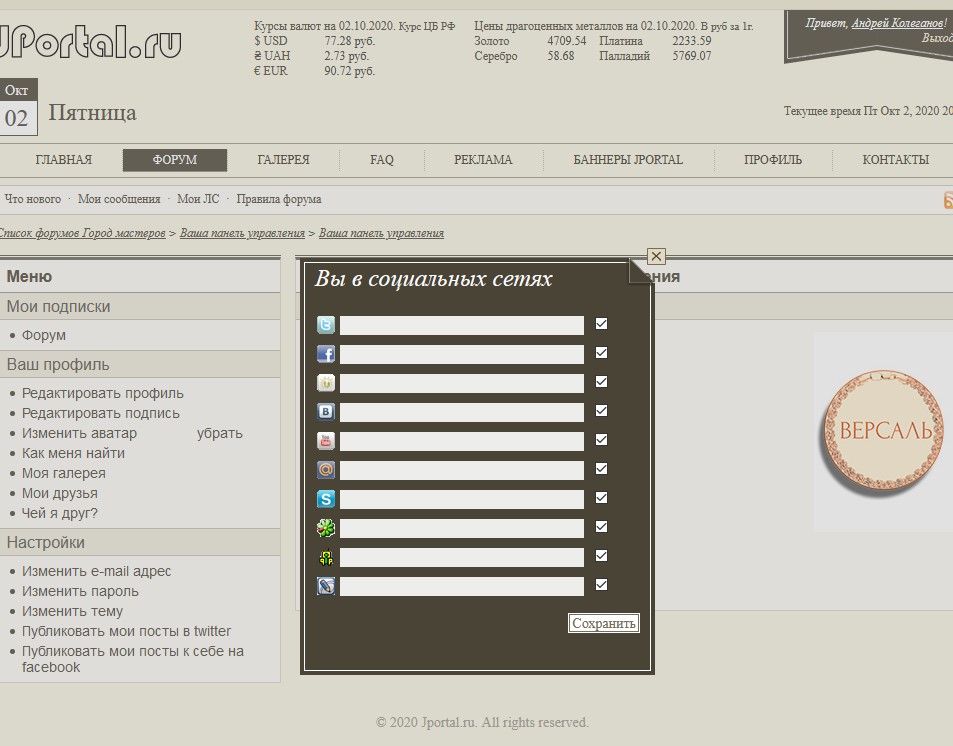Click the Mail.ru @ icon

[x=326, y=470]
